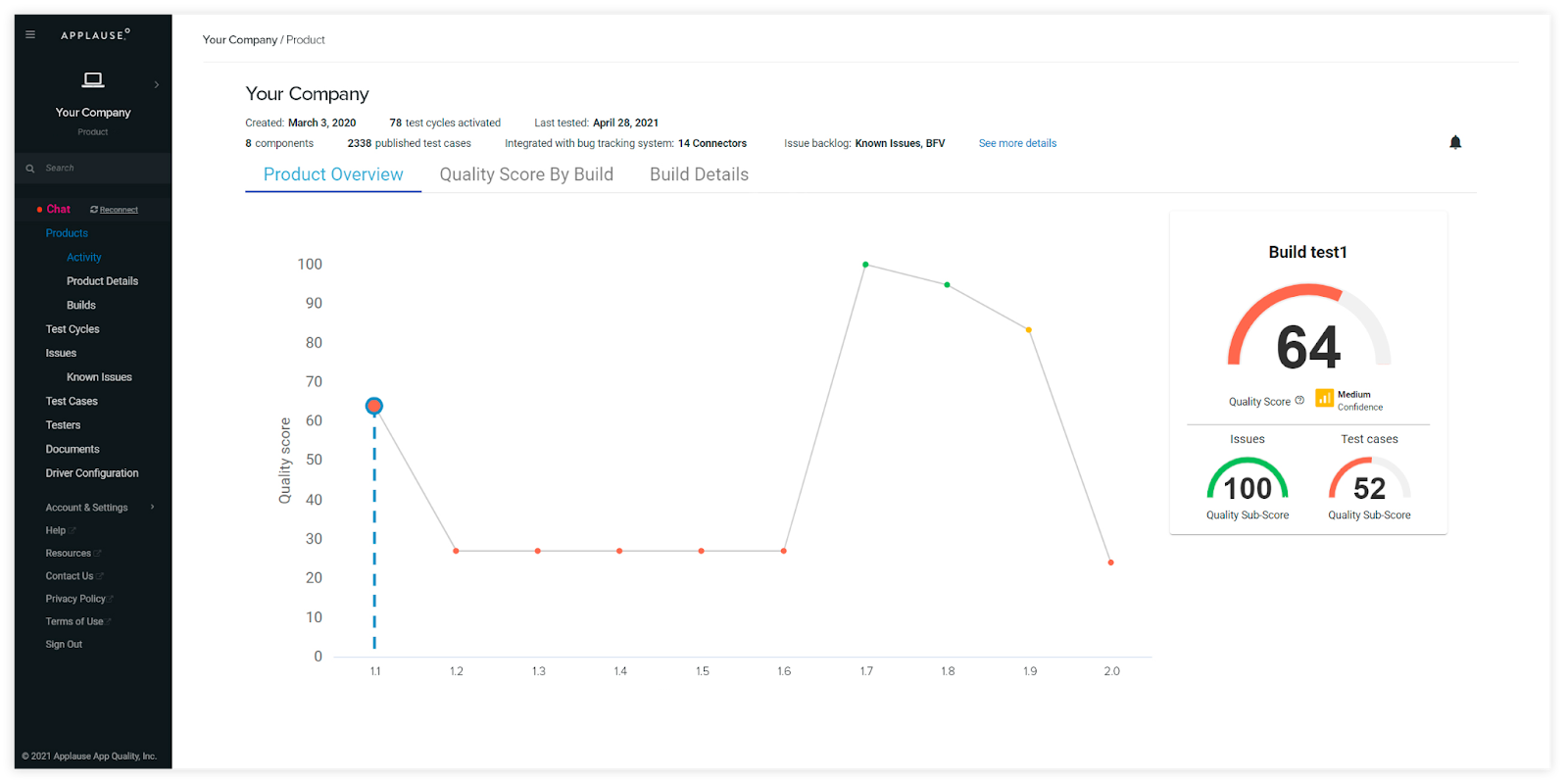This screenshot has height=783, width=1568.
Task: Open Documents in the sidebar
Action: [73, 449]
